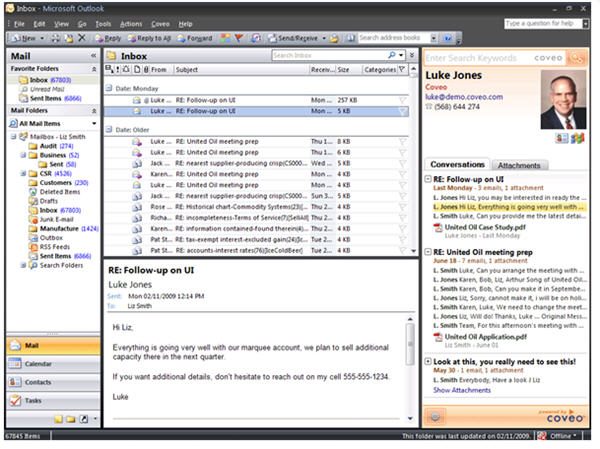Open the View menu
This screenshot has height=449, width=600.
[x=61, y=24]
